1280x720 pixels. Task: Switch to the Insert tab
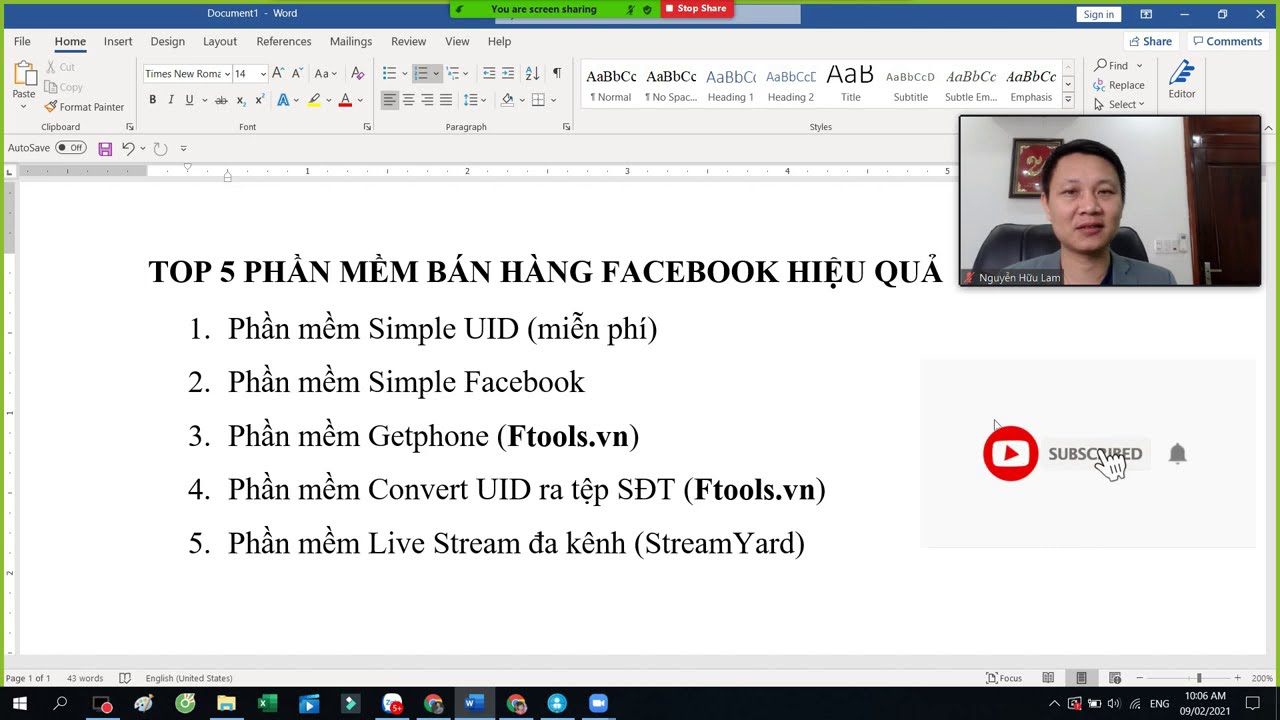click(118, 41)
